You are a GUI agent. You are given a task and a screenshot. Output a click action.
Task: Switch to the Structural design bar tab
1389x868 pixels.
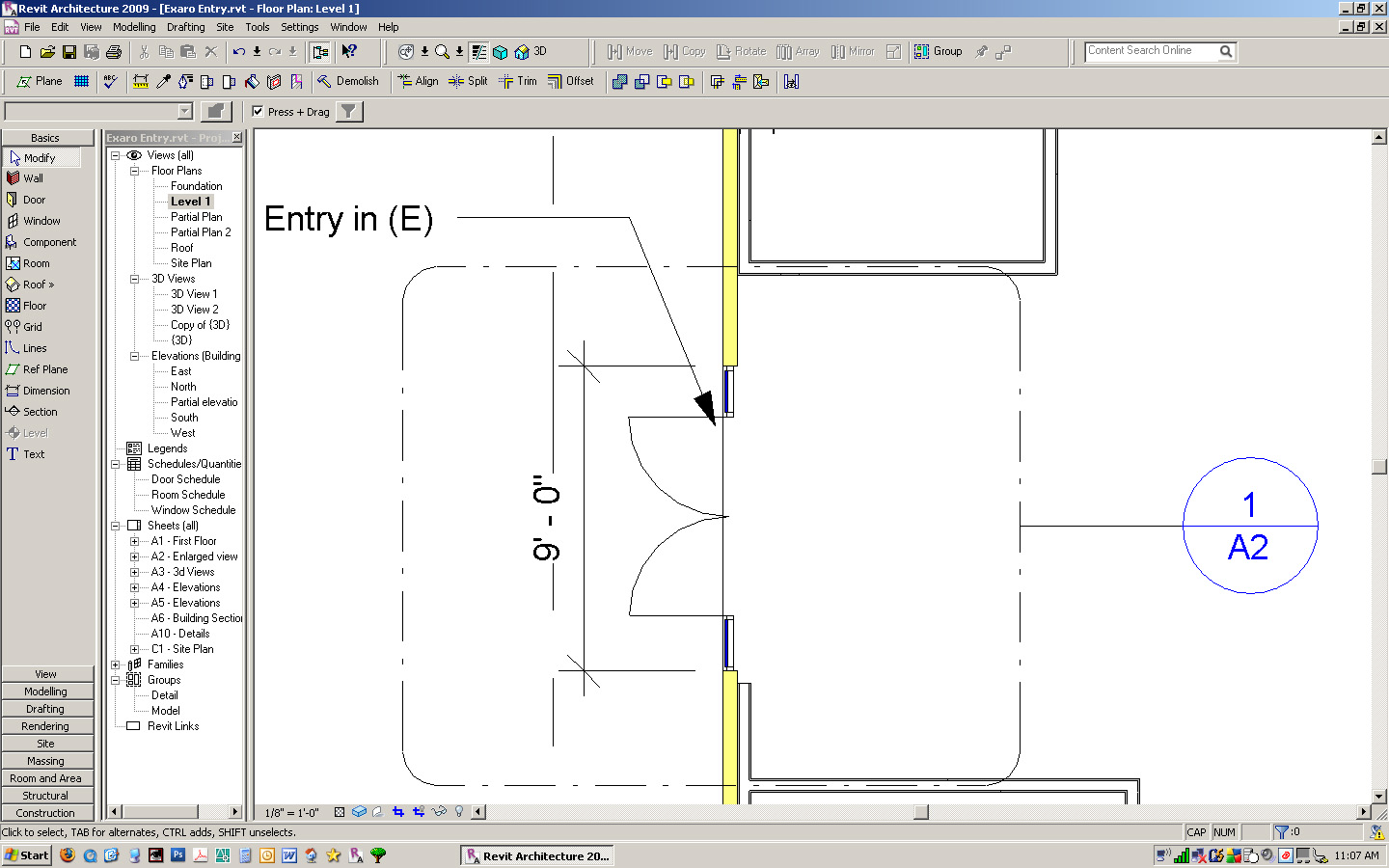pos(46,796)
